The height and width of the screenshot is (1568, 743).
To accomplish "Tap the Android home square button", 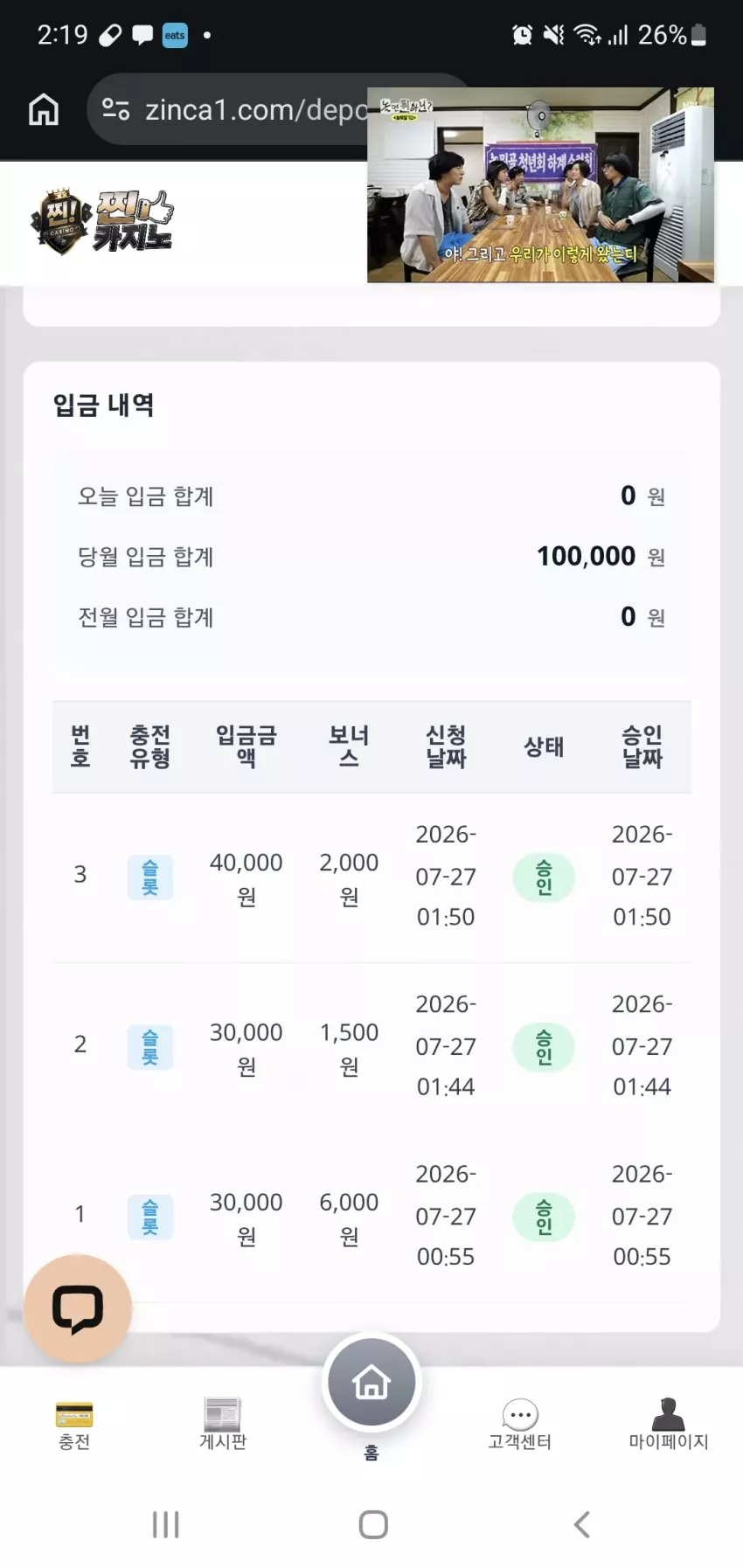I will coord(373,1524).
